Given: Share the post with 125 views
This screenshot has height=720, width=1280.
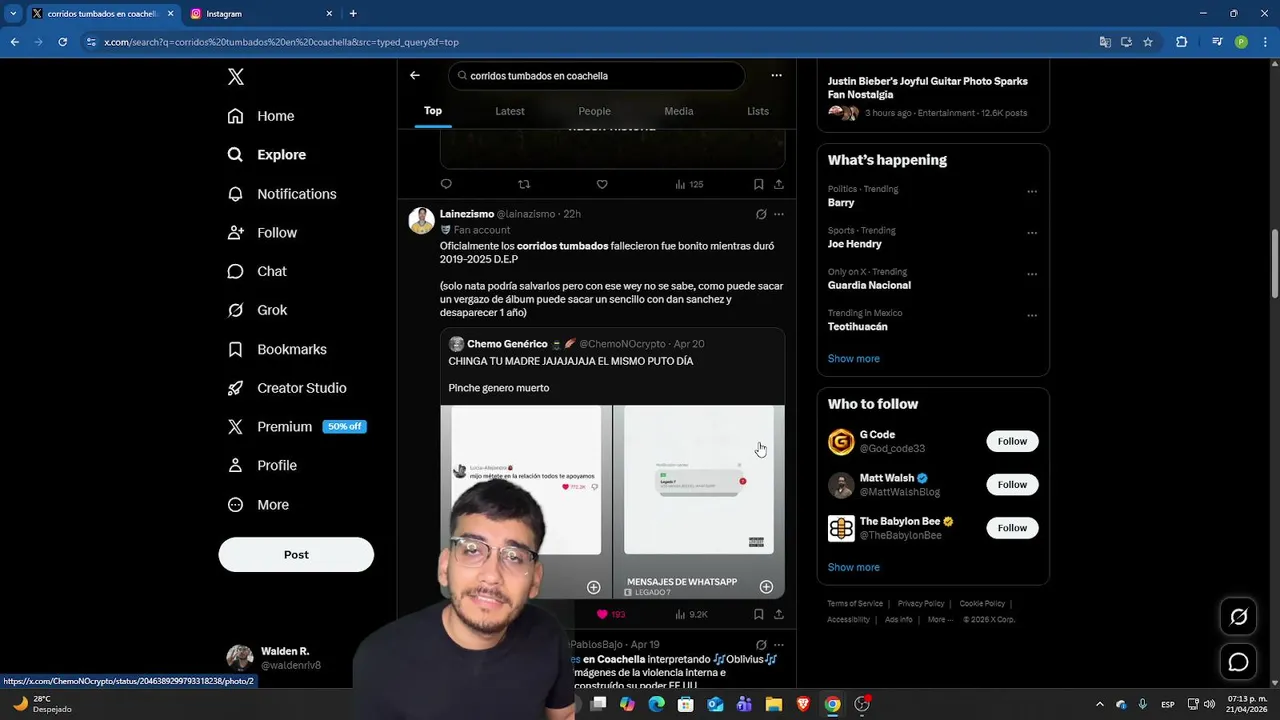Looking at the screenshot, I should [x=779, y=184].
